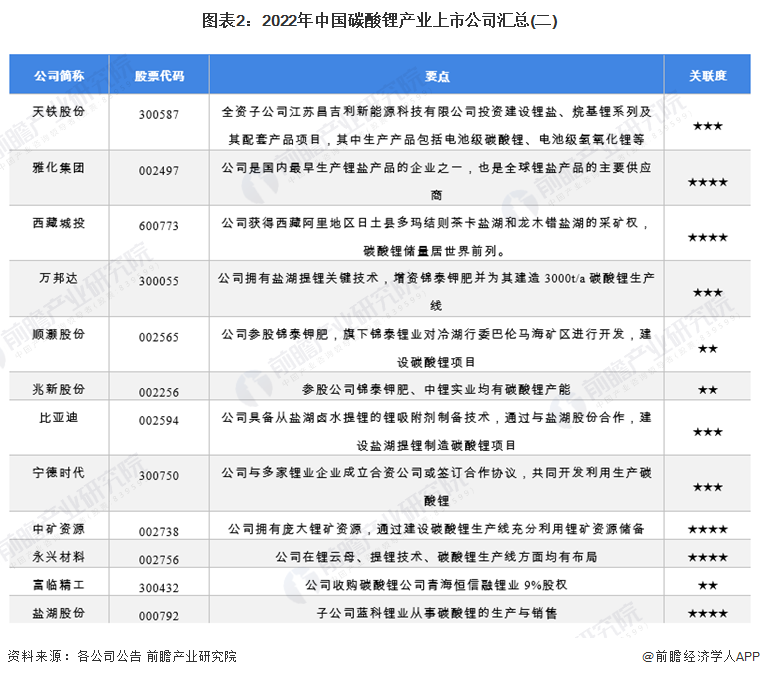760x677 pixels.
Task: Click the star rating for 雅化集团
Action: [x=708, y=182]
